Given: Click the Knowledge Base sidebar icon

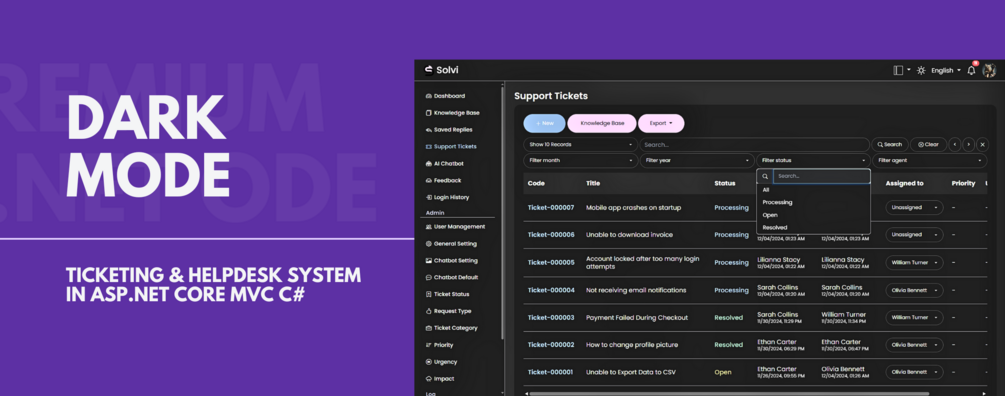Looking at the screenshot, I should click(429, 113).
